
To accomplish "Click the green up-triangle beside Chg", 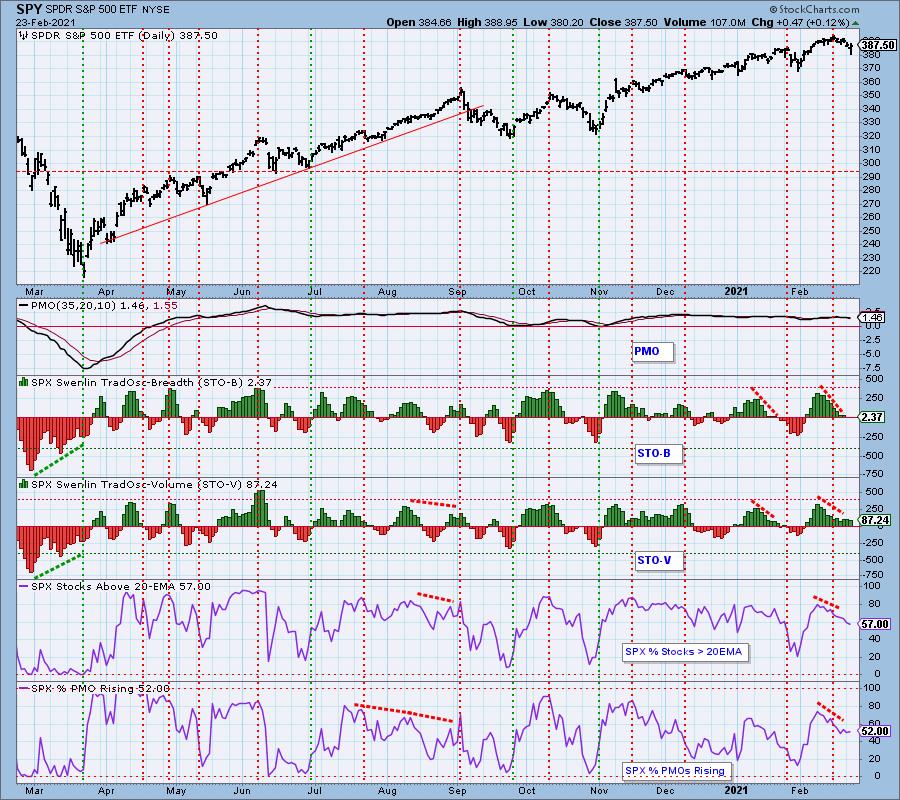I will point(856,23).
